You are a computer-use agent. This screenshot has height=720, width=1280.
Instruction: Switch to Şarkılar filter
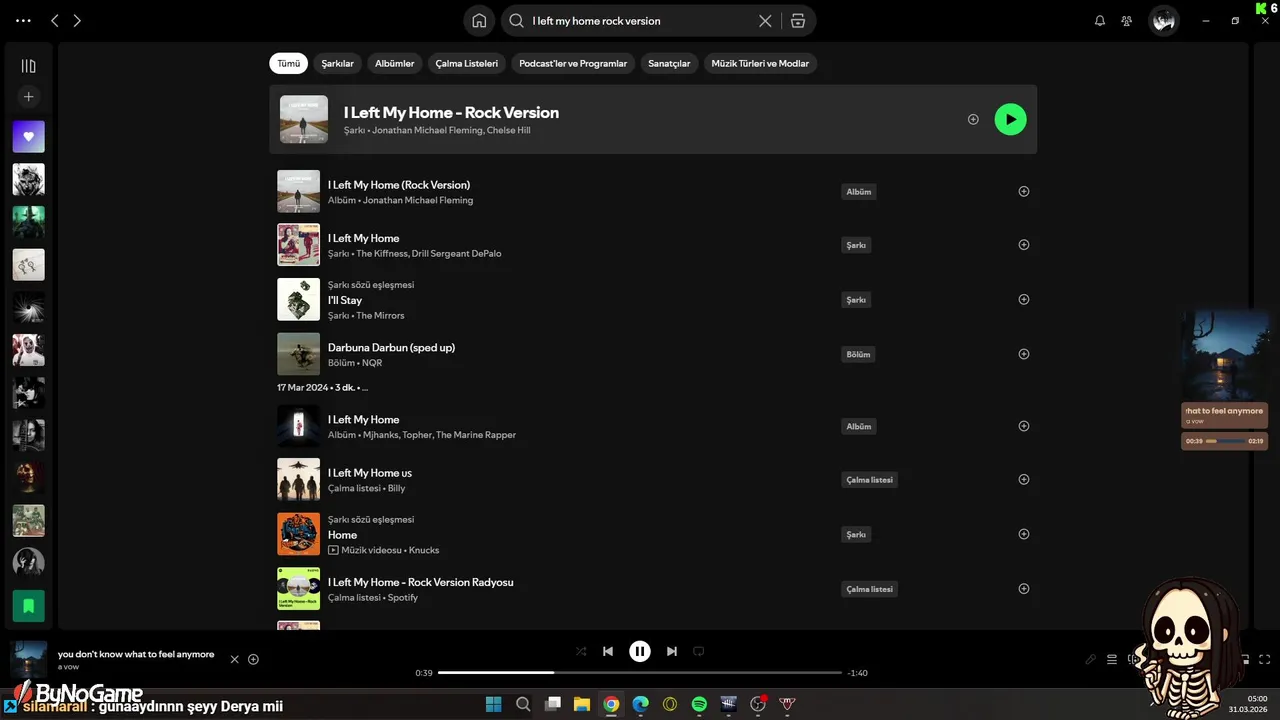[337, 63]
